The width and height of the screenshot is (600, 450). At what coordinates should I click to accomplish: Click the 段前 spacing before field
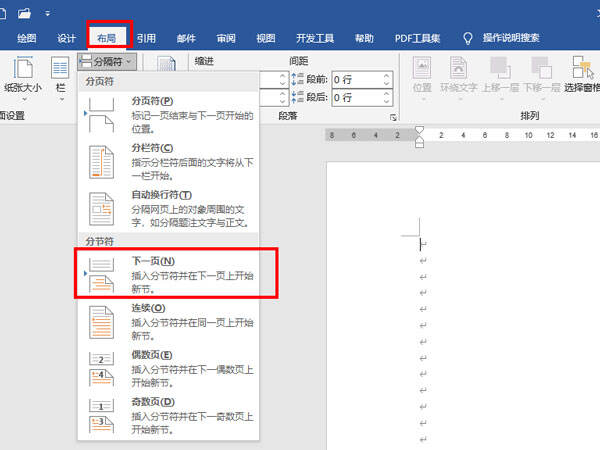pyautogui.click(x=357, y=80)
